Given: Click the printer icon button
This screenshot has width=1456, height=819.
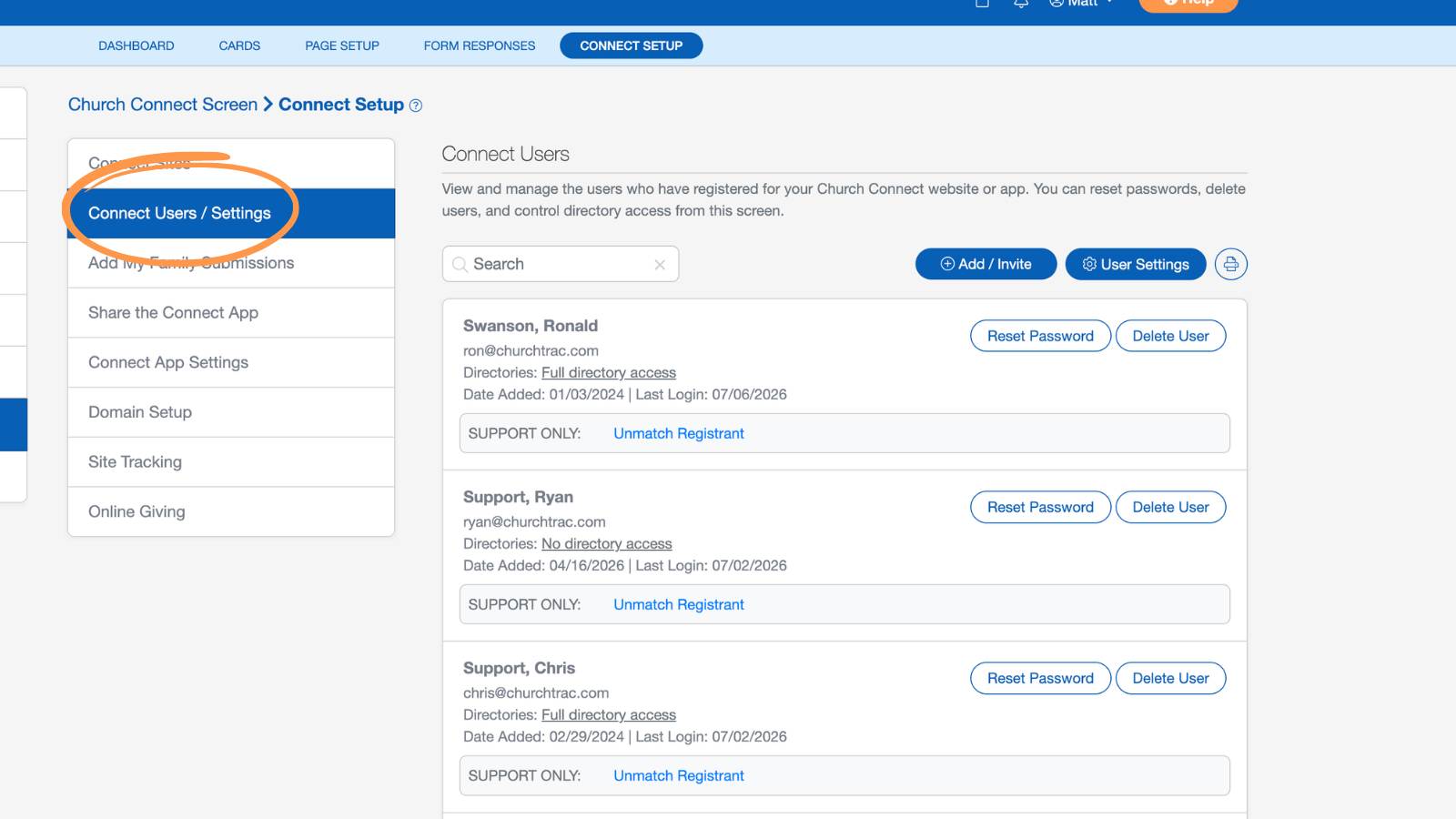Looking at the screenshot, I should click(1230, 264).
